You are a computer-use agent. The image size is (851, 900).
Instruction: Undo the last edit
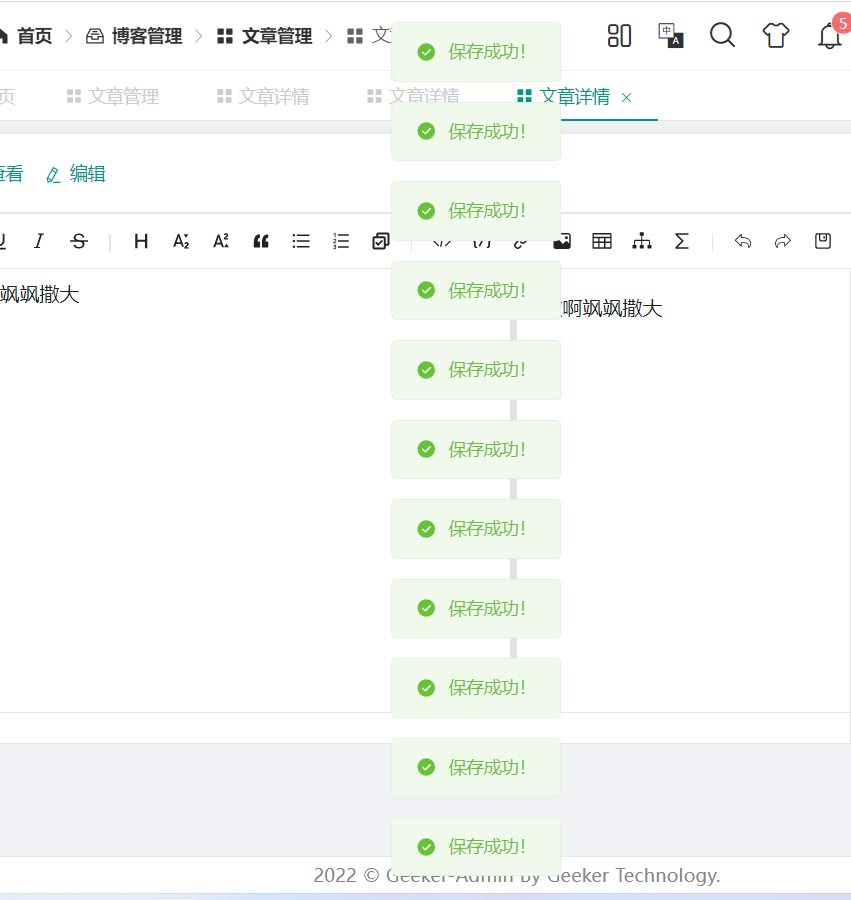pyautogui.click(x=743, y=241)
